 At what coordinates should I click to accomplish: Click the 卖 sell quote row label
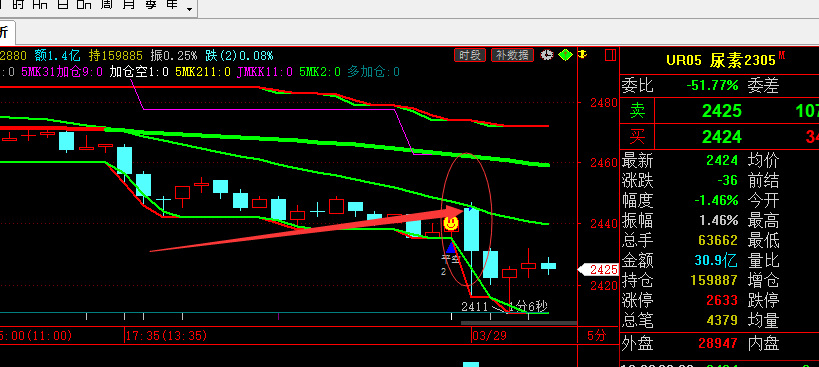(637, 111)
